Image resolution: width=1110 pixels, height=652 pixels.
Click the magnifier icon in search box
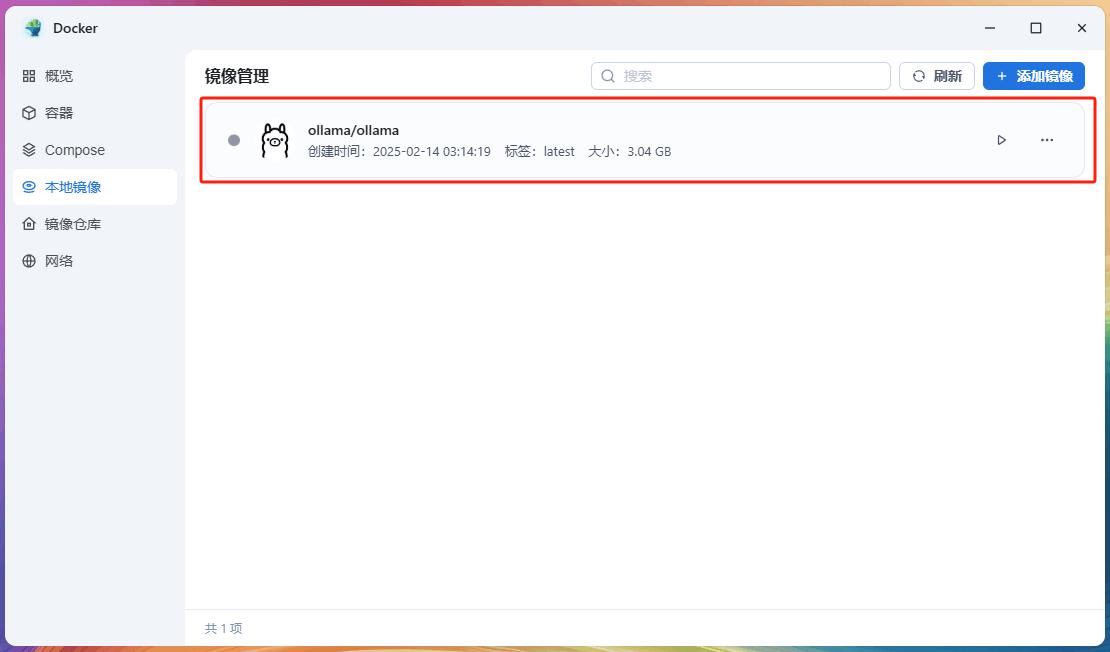coord(608,76)
